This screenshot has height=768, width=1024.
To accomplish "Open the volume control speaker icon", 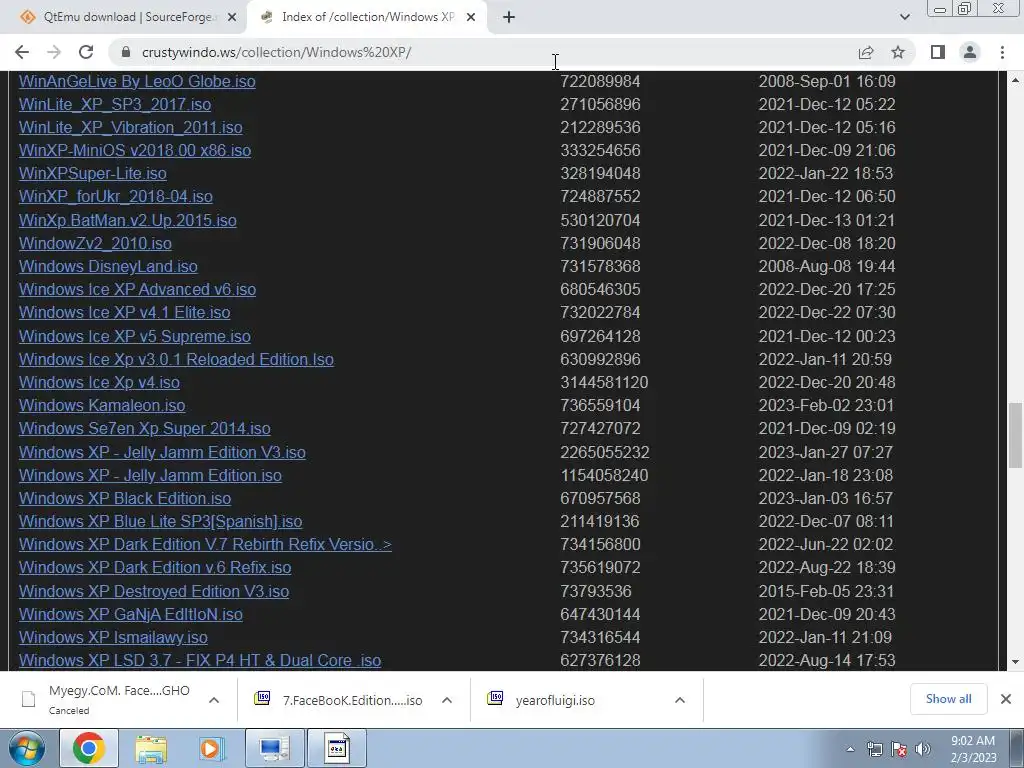I will point(923,749).
